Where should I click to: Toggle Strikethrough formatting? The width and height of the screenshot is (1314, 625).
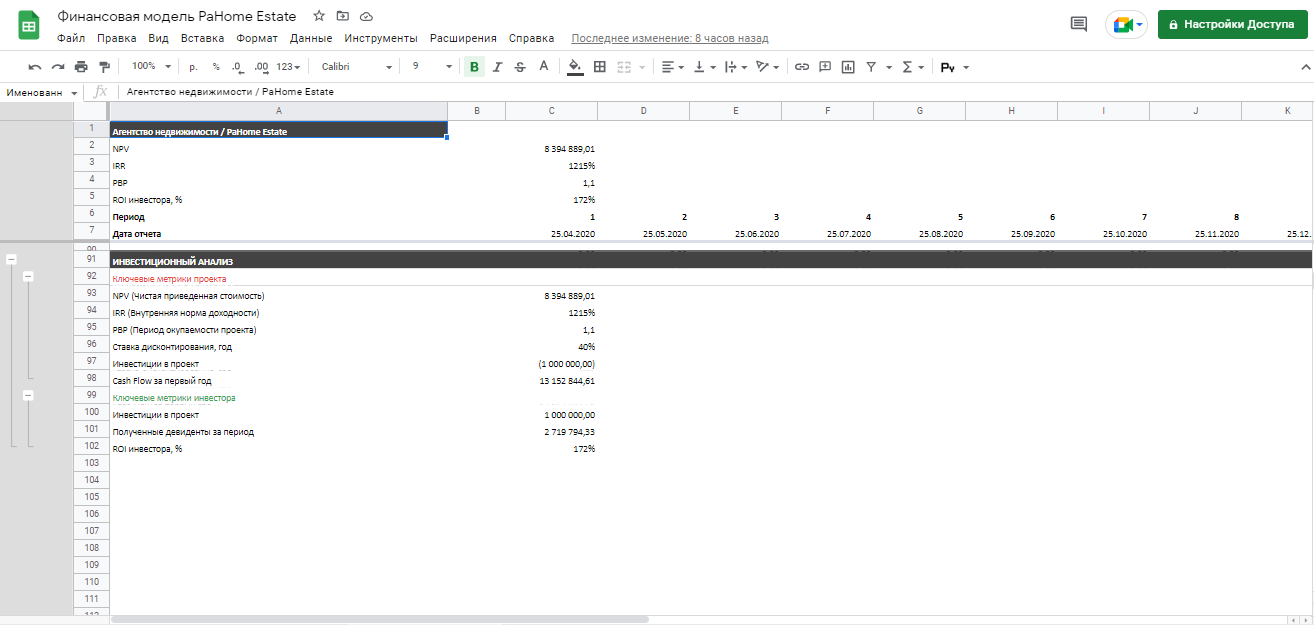tap(520, 67)
